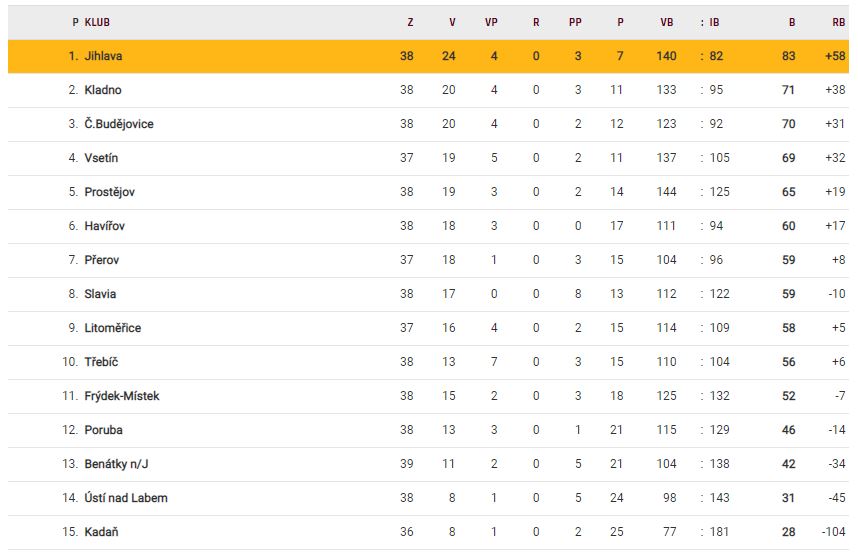Sort by the KLUB column header
The width and height of the screenshot is (858, 556).
click(x=98, y=21)
